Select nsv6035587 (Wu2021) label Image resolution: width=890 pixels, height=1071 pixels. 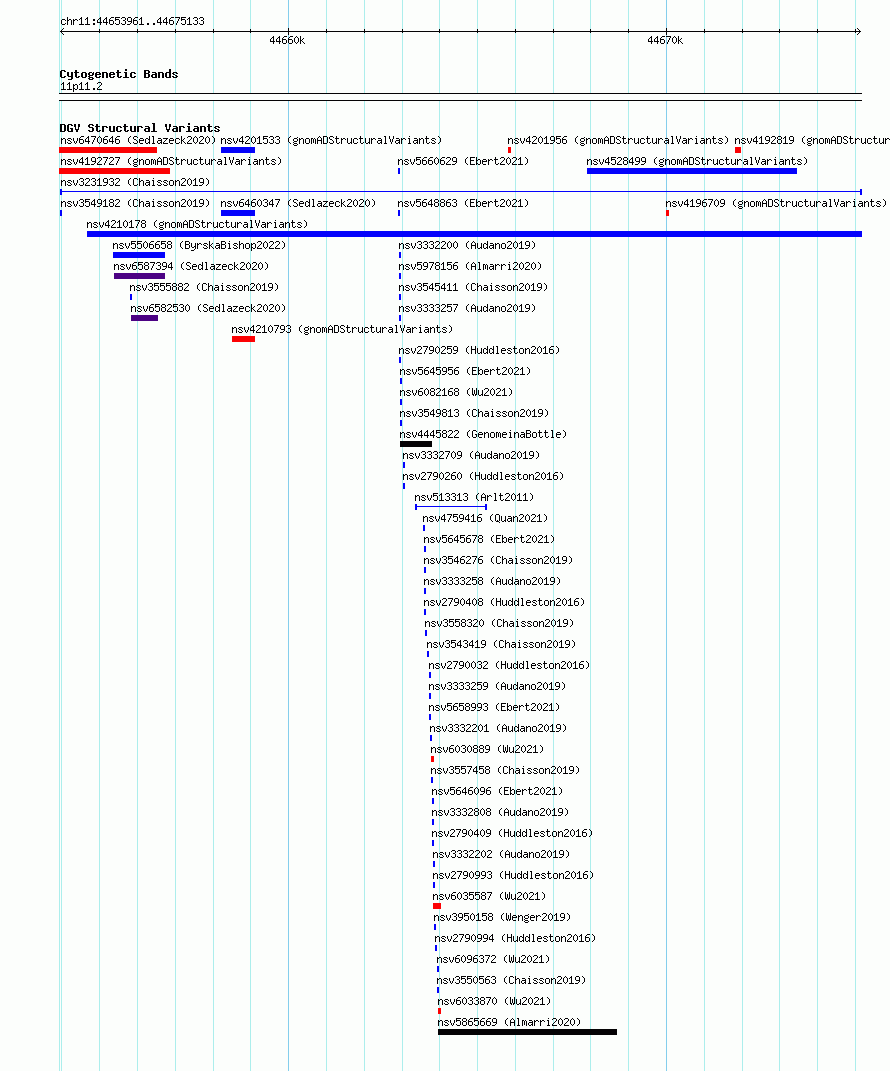pos(490,896)
